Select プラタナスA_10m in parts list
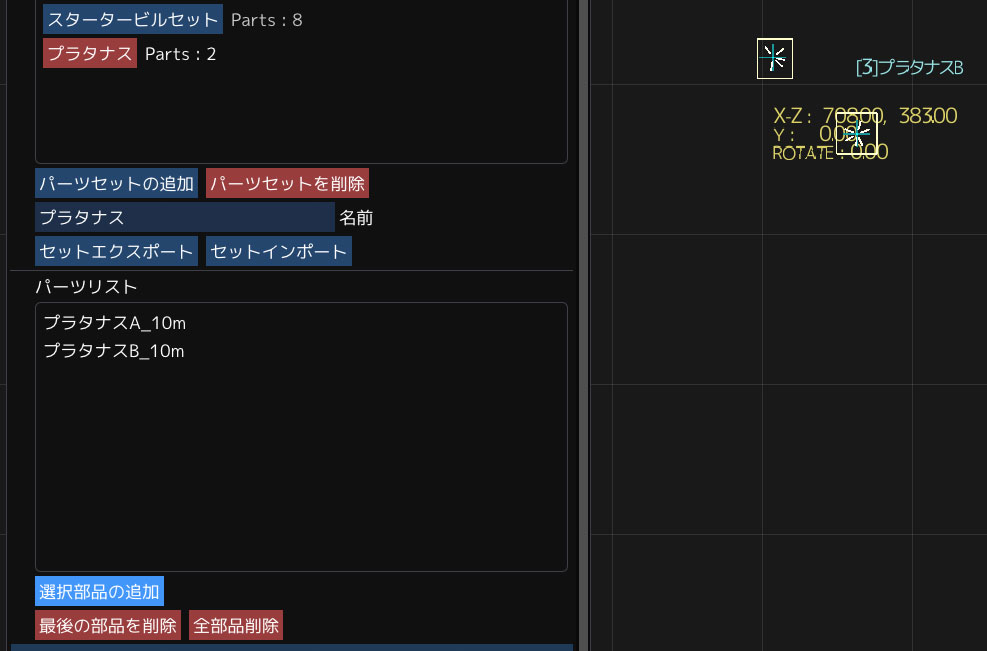Screen dimensions: 987x651 115,323
